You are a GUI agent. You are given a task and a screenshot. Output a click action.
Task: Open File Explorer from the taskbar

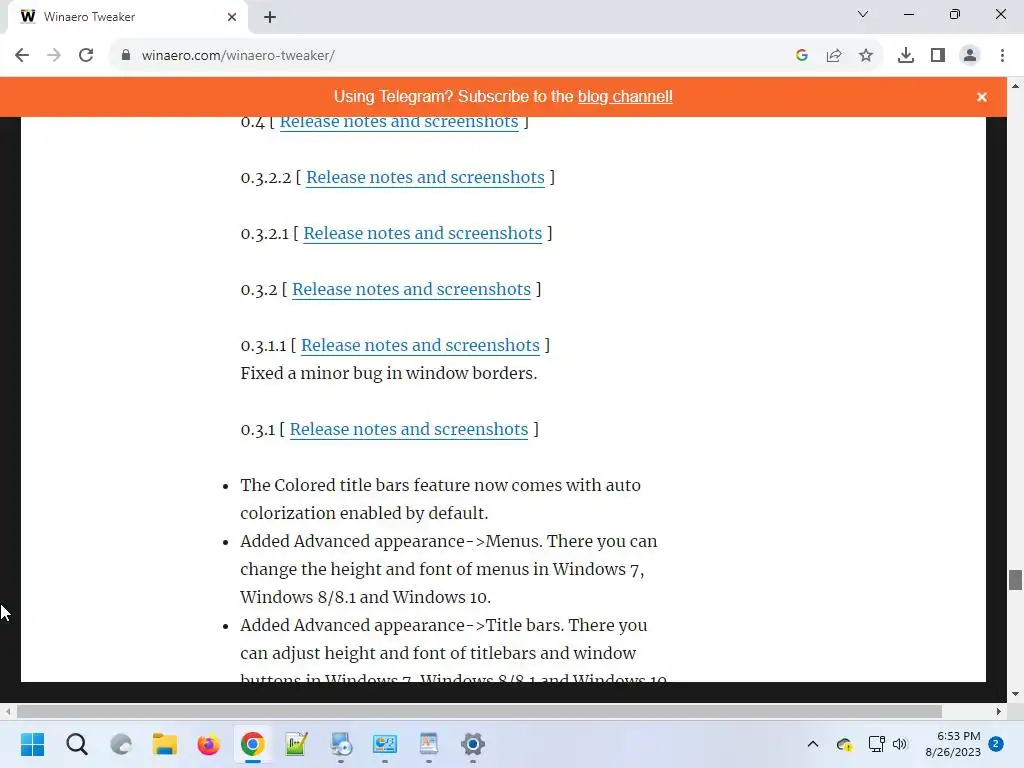[x=165, y=744]
